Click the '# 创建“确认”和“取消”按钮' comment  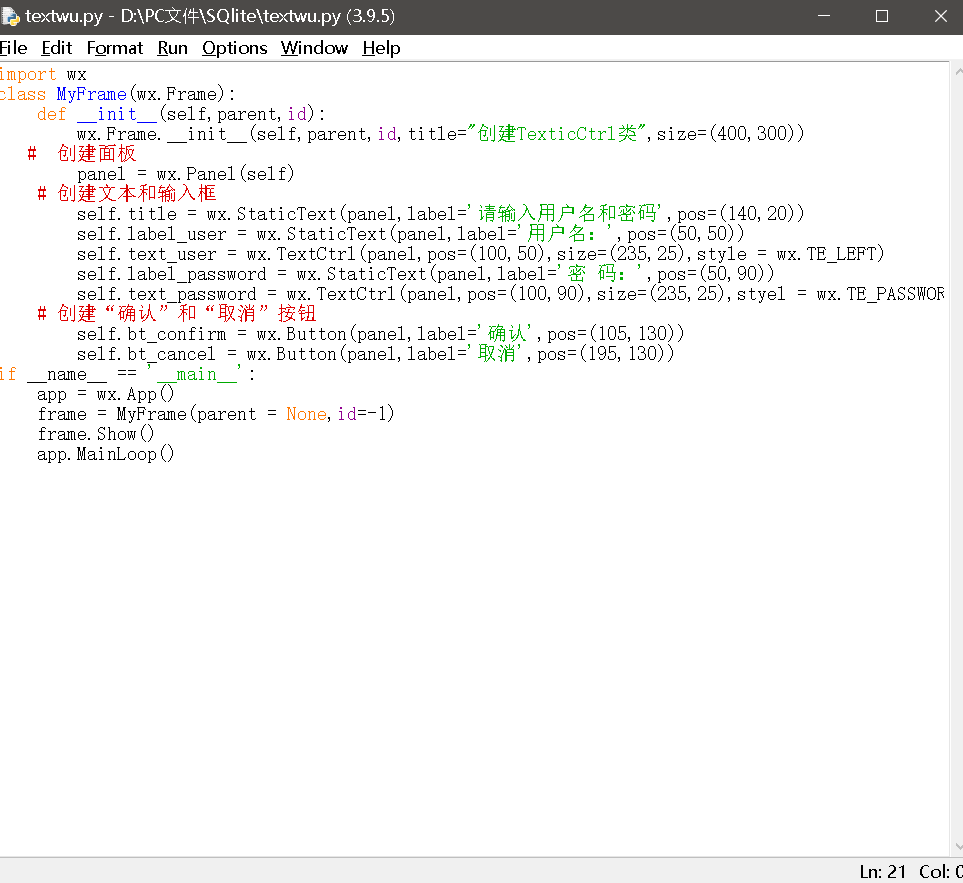coord(177,314)
